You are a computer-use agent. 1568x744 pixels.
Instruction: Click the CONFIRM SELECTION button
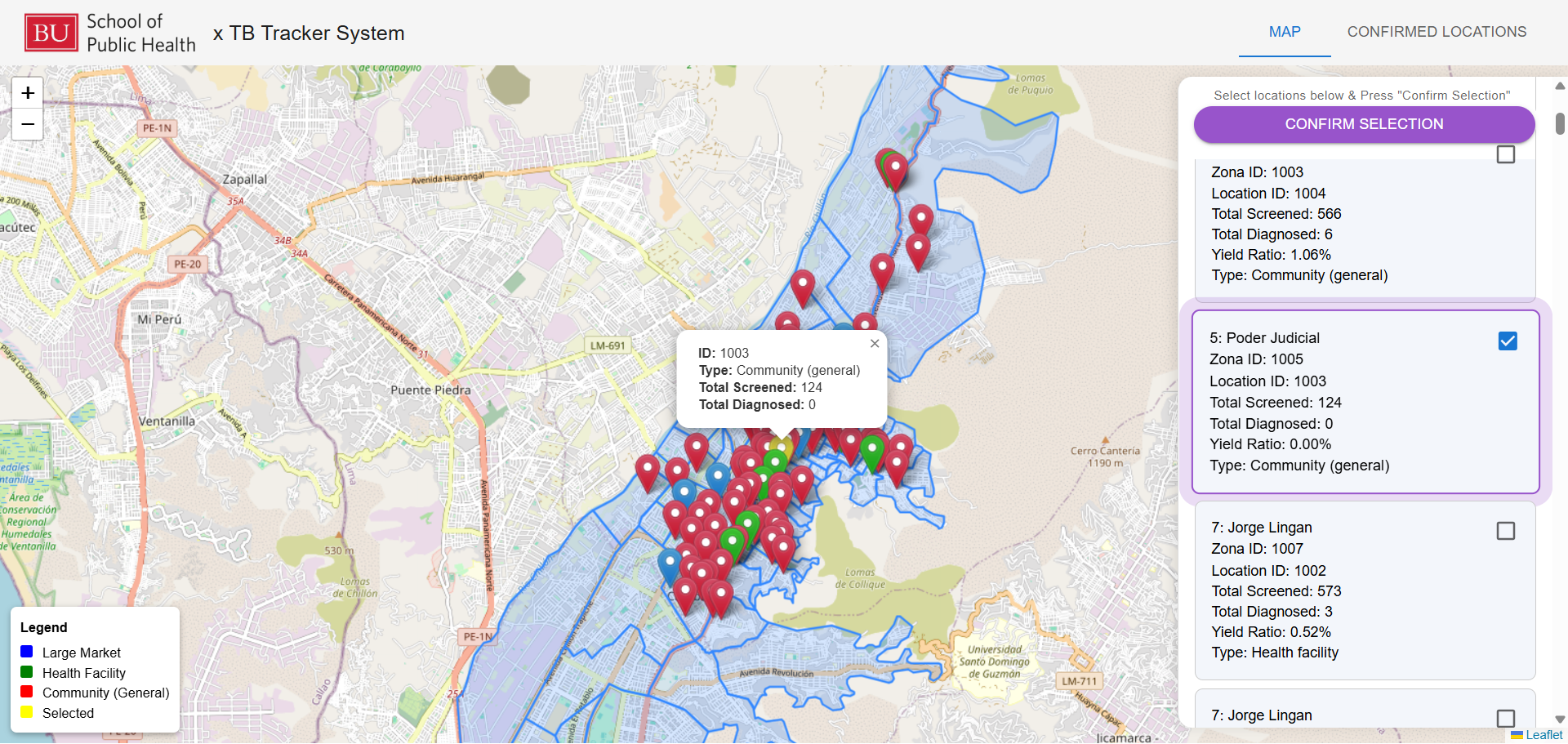1364,124
